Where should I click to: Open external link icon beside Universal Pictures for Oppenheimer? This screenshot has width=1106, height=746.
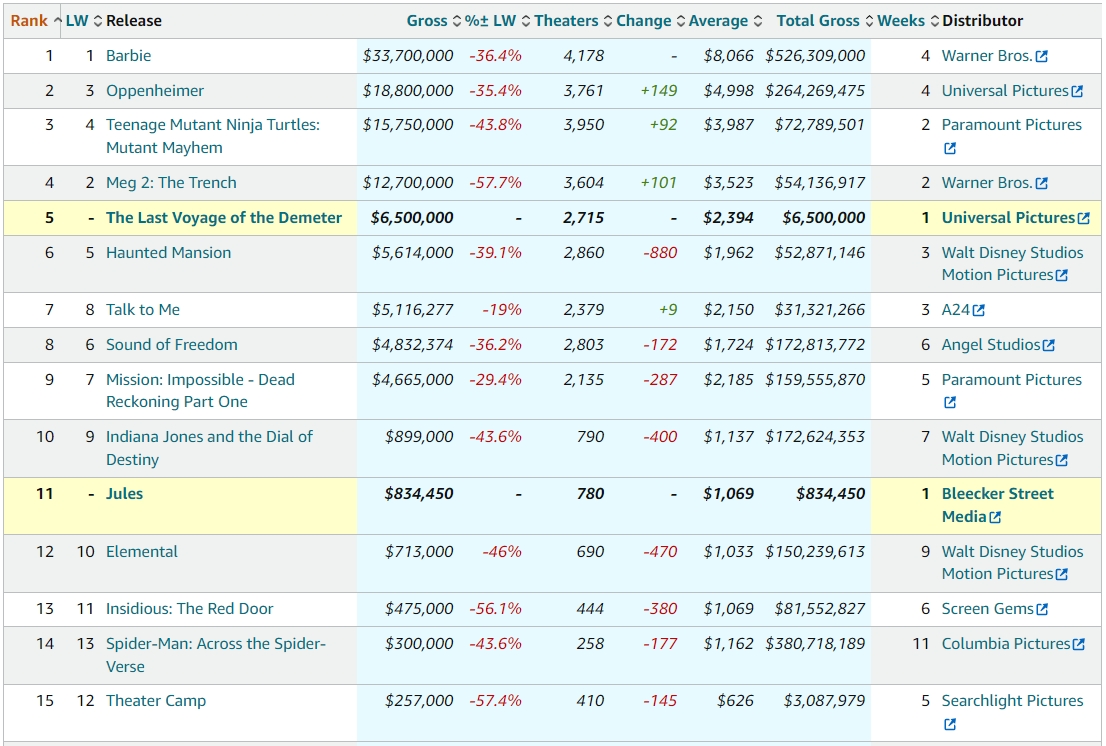pos(1077,92)
